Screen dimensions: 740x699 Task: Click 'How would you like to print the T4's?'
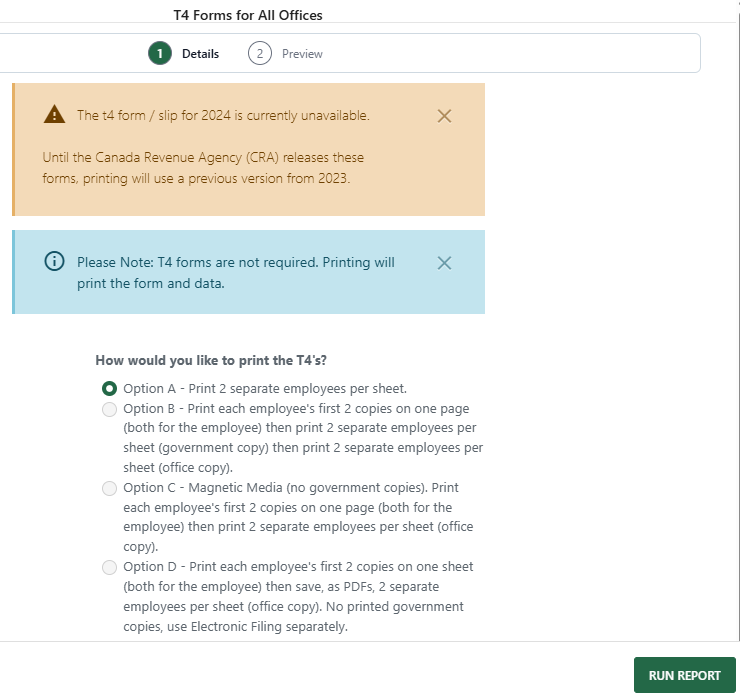[x=211, y=361]
